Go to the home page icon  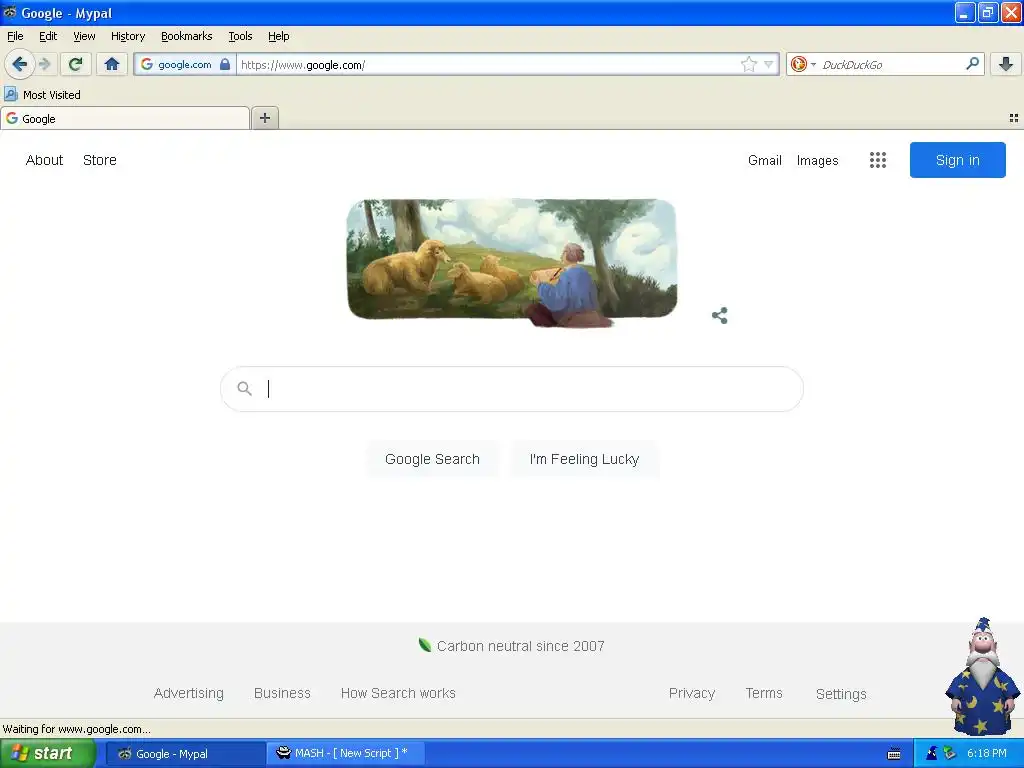click(x=112, y=64)
